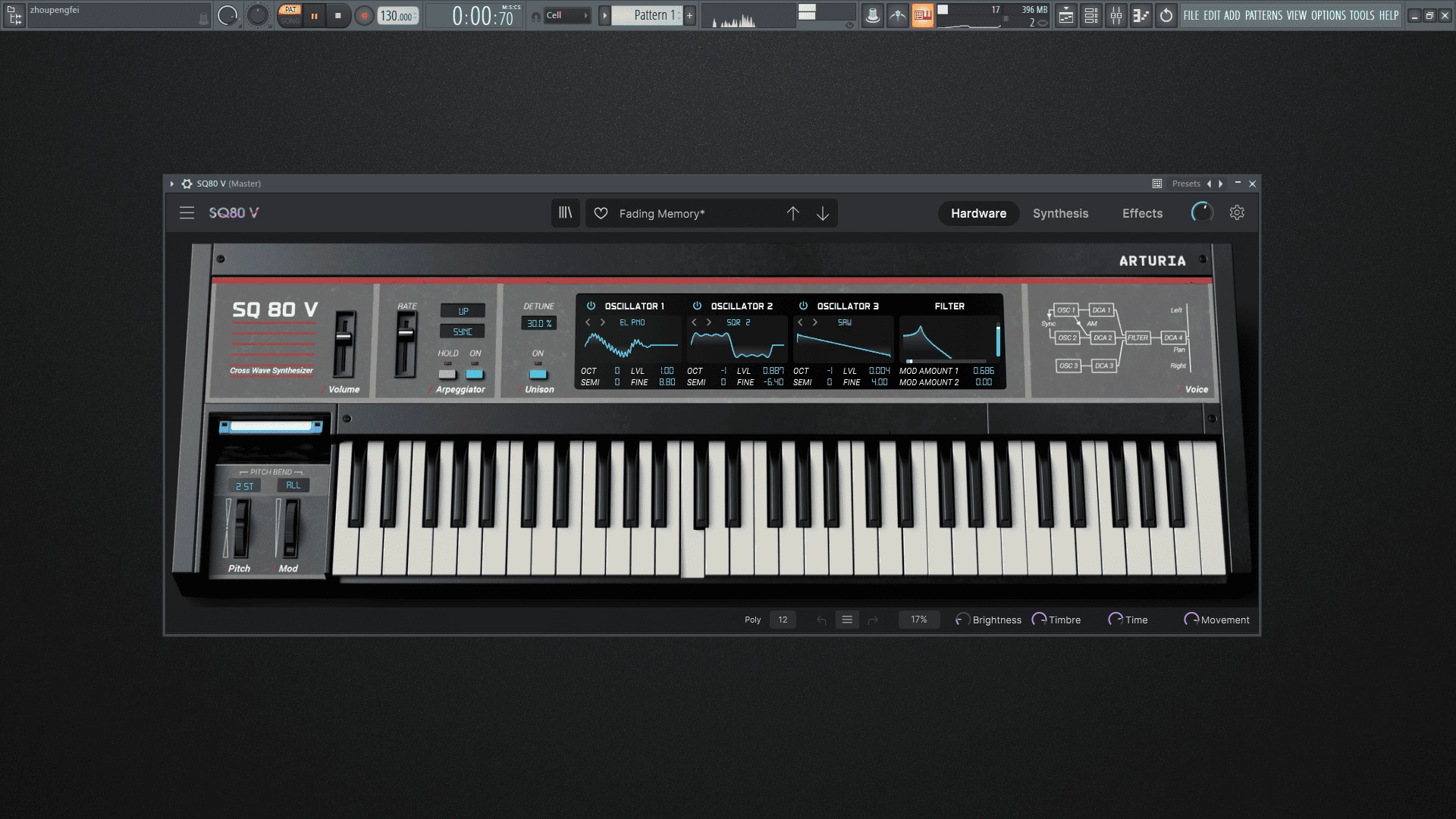1456x819 pixels.
Task: Toggle the arpeggiator ON switch
Action: 475,373
